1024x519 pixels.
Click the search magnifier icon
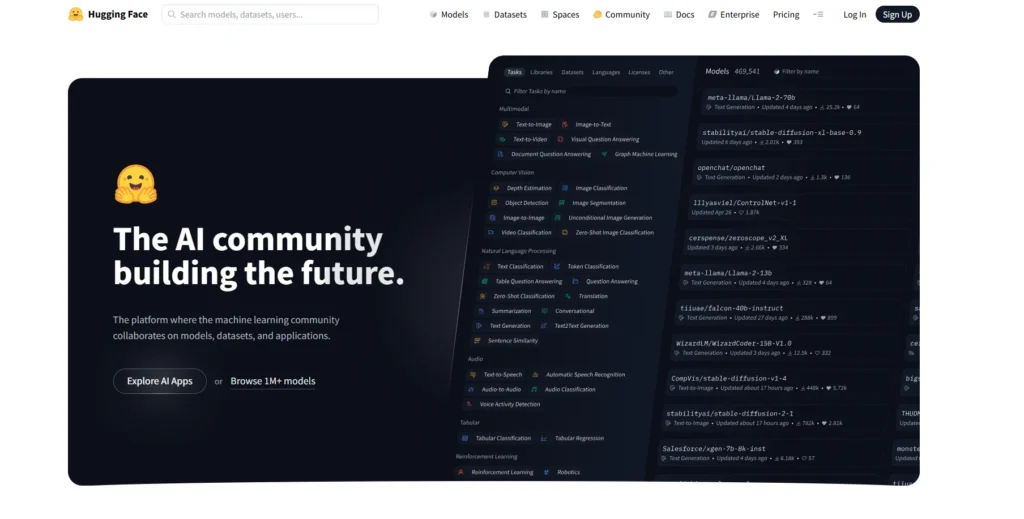[172, 15]
